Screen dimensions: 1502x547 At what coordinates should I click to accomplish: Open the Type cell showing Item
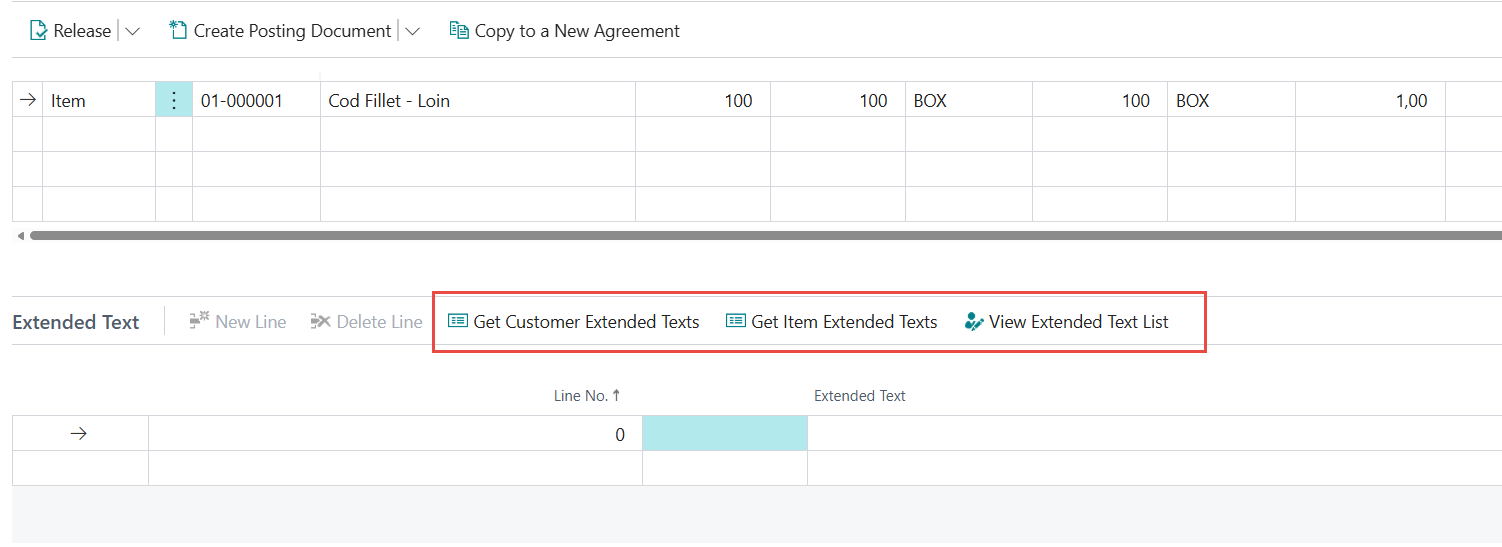(98, 101)
